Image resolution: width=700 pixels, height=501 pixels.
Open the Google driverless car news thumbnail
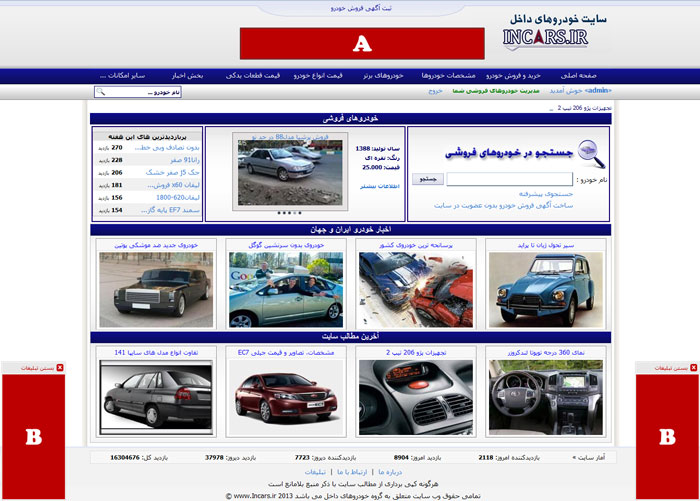point(286,290)
